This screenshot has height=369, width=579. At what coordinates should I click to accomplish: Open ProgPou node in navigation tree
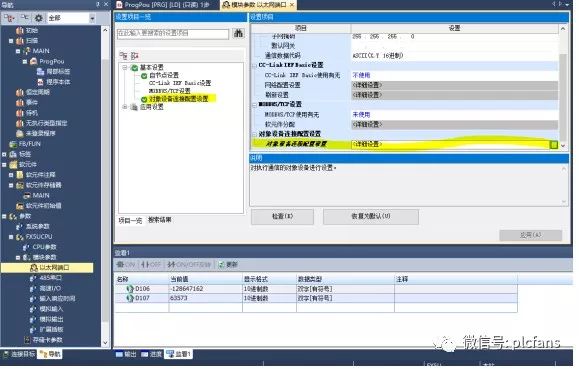point(52,61)
